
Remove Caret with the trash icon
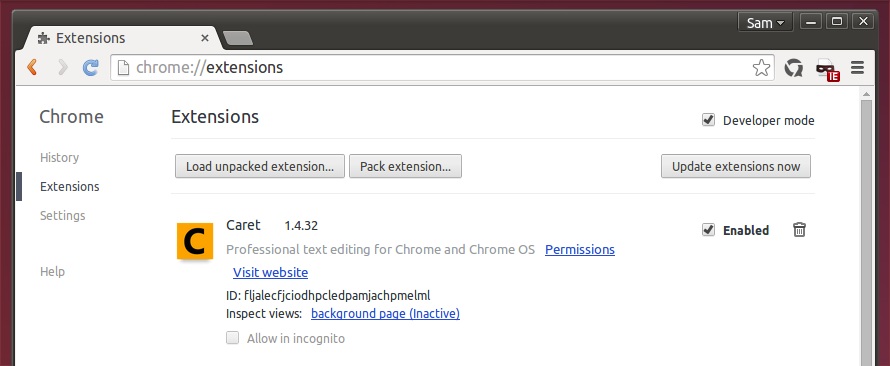[799, 230]
